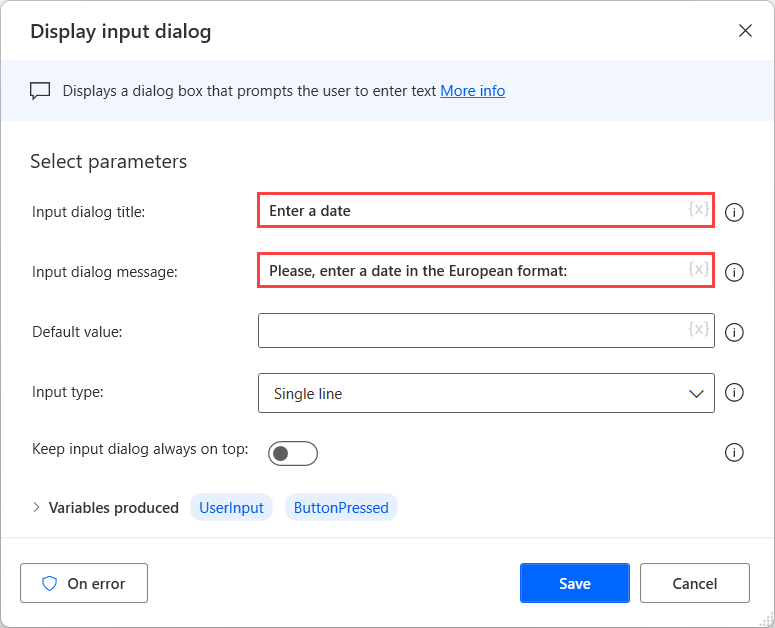Toggle Keep input dialog always on top
Image resolution: width=775 pixels, height=628 pixels.
pyautogui.click(x=293, y=454)
